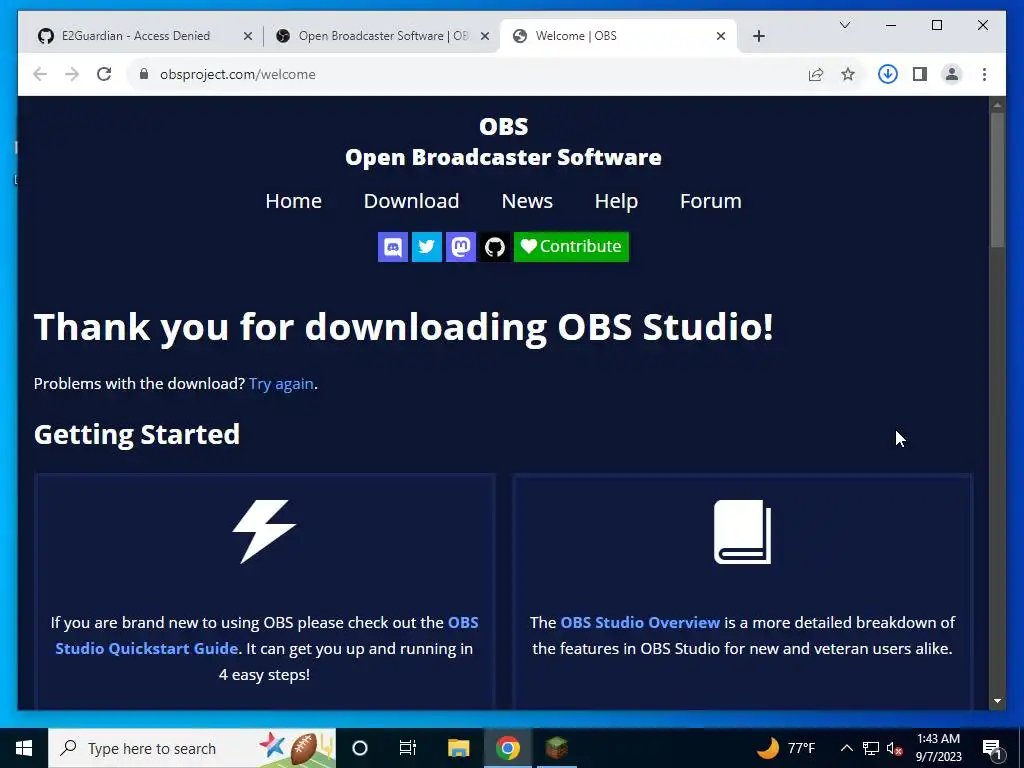Open the OBS Mastodon icon link
Image resolution: width=1024 pixels, height=768 pixels.
pos(460,247)
